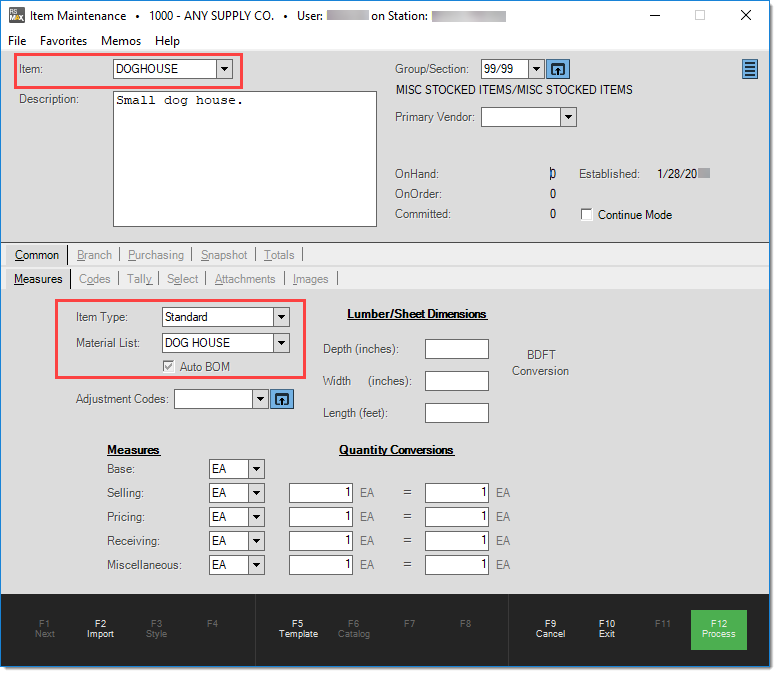Open Group/Section settings icon button
Screen dimensions: 777x674
(x=560, y=69)
